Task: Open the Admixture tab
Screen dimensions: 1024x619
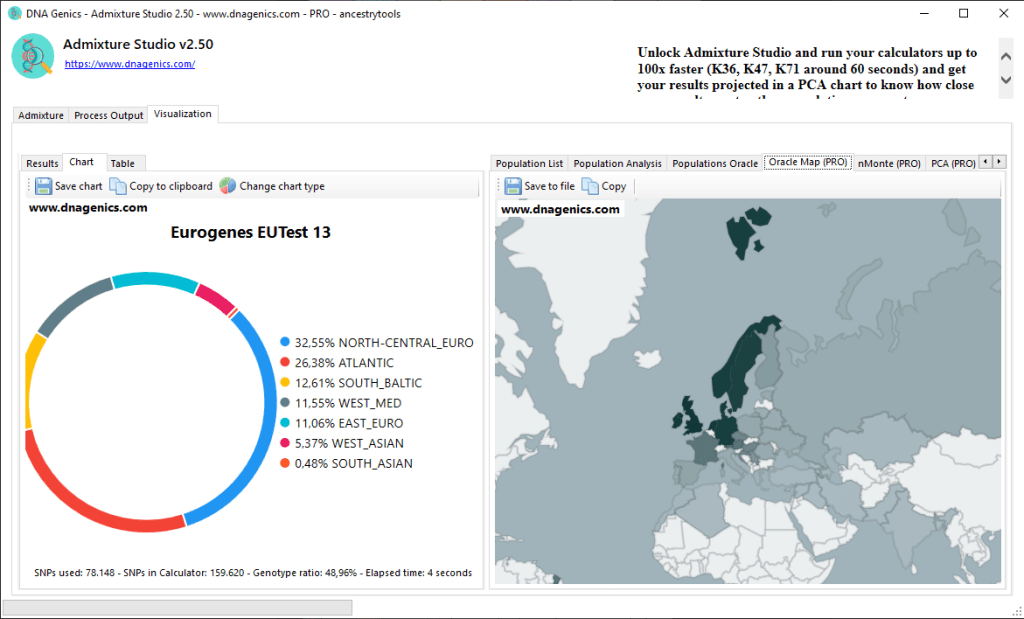Action: tap(41, 115)
